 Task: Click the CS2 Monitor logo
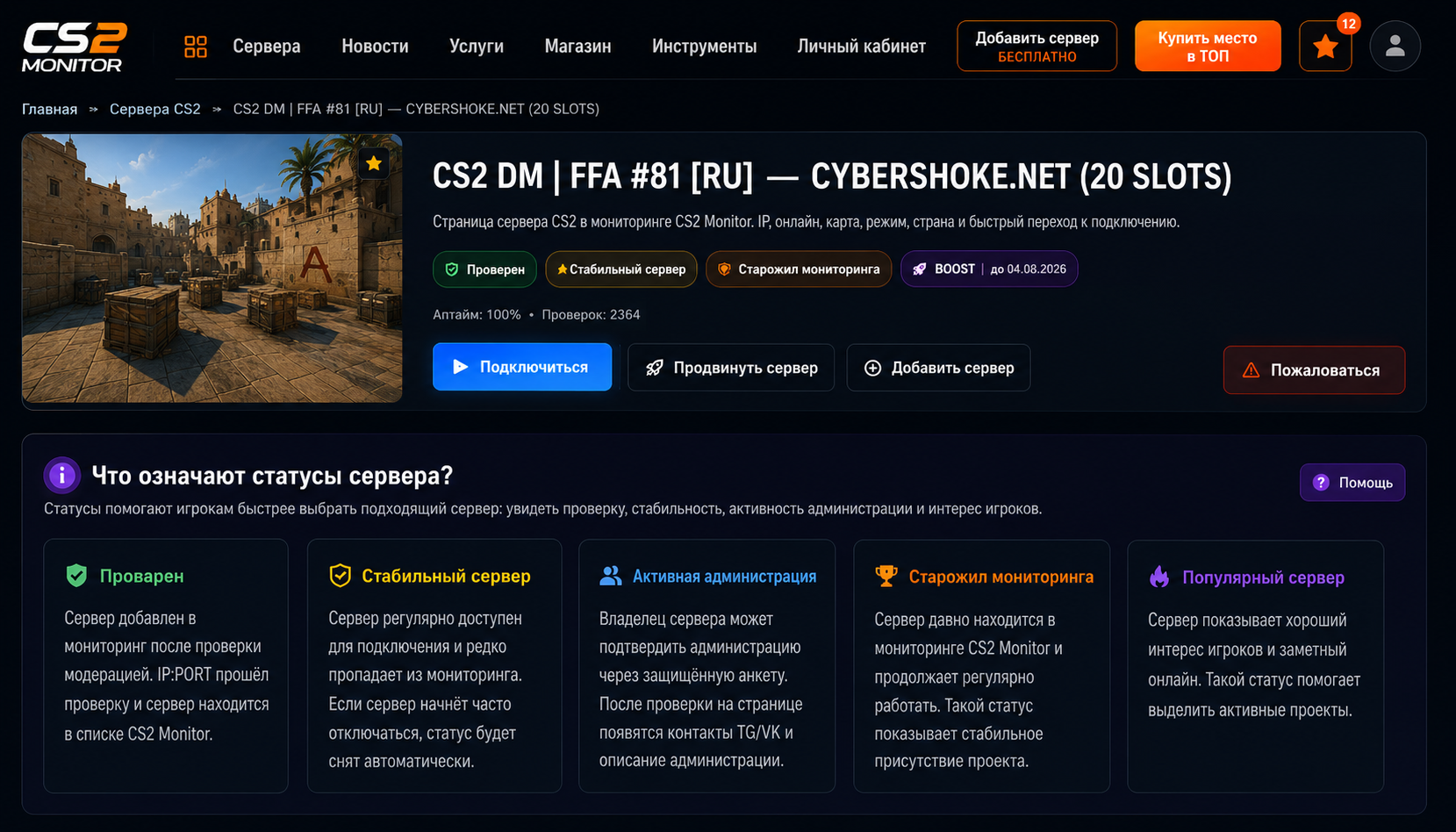(x=75, y=47)
